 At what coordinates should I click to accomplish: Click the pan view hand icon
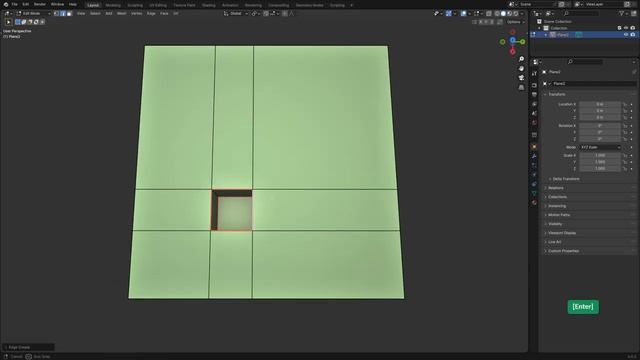click(x=521, y=69)
